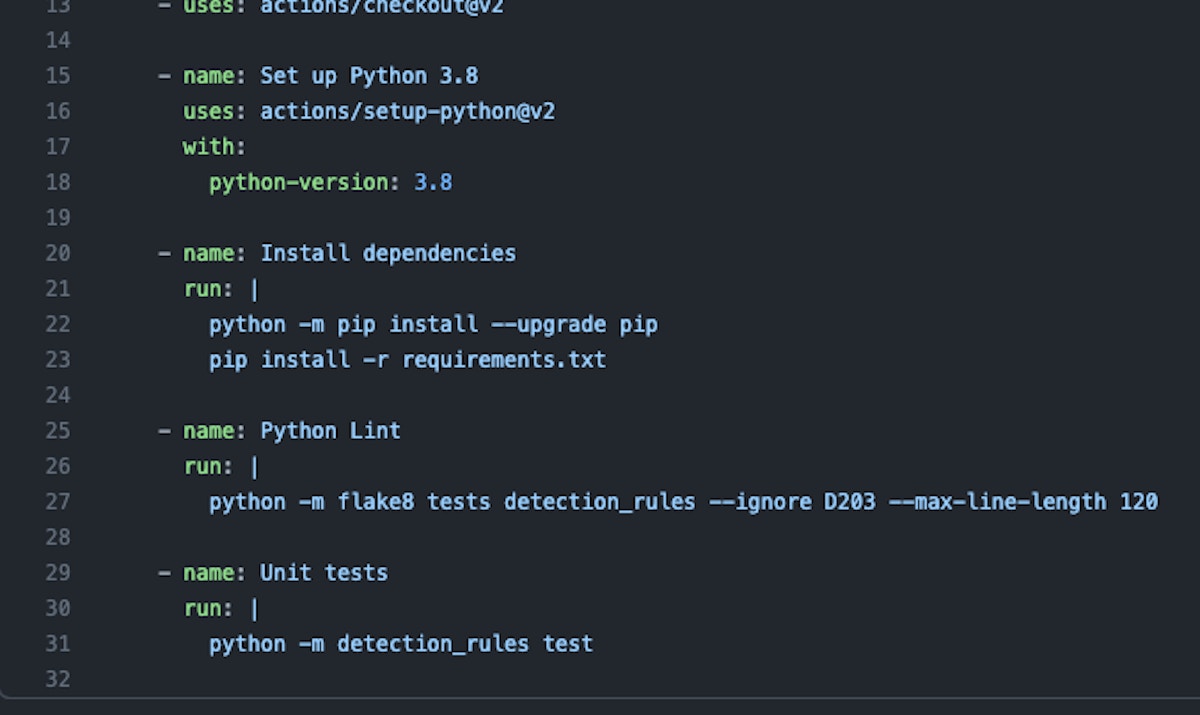Select line number 31 in the gutter

coord(58,643)
